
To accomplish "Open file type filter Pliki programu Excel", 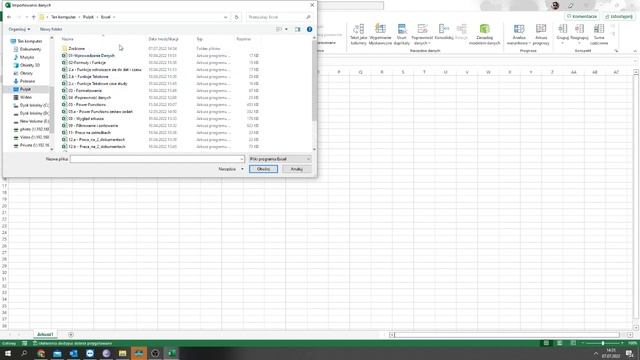I will tap(280, 159).
